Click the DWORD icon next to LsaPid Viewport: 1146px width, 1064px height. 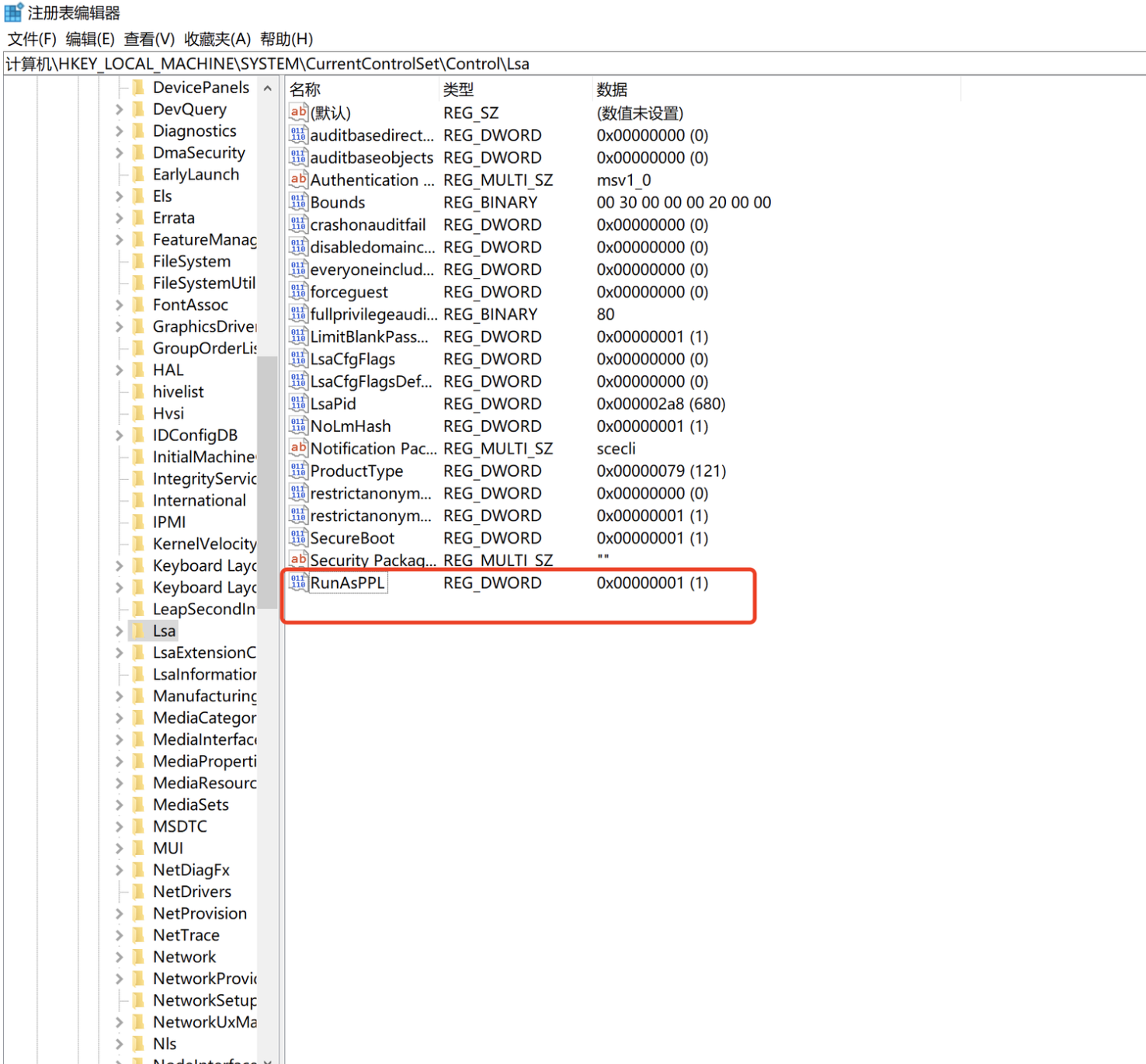298,404
